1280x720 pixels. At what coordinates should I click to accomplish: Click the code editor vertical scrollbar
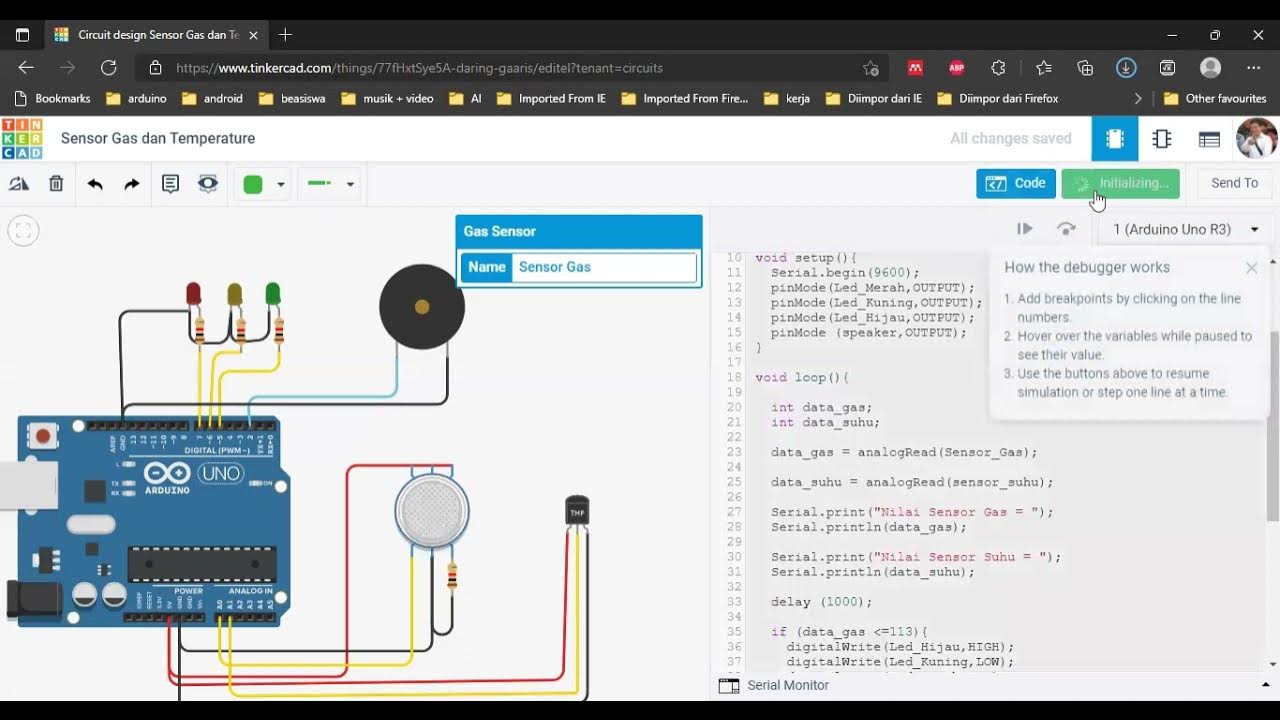coord(1273,425)
